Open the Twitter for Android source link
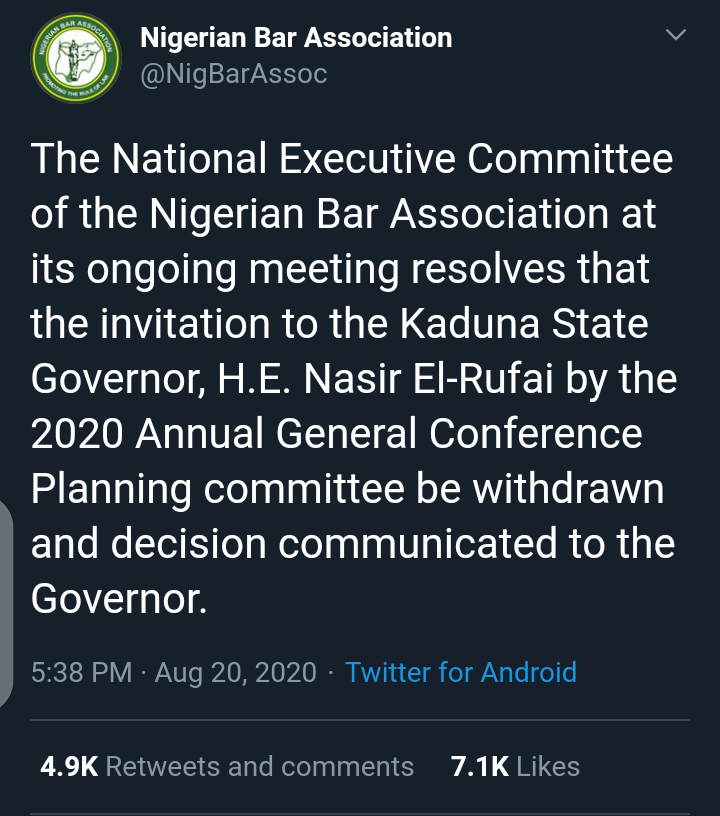Screen dimensions: 720x816 coord(461,672)
